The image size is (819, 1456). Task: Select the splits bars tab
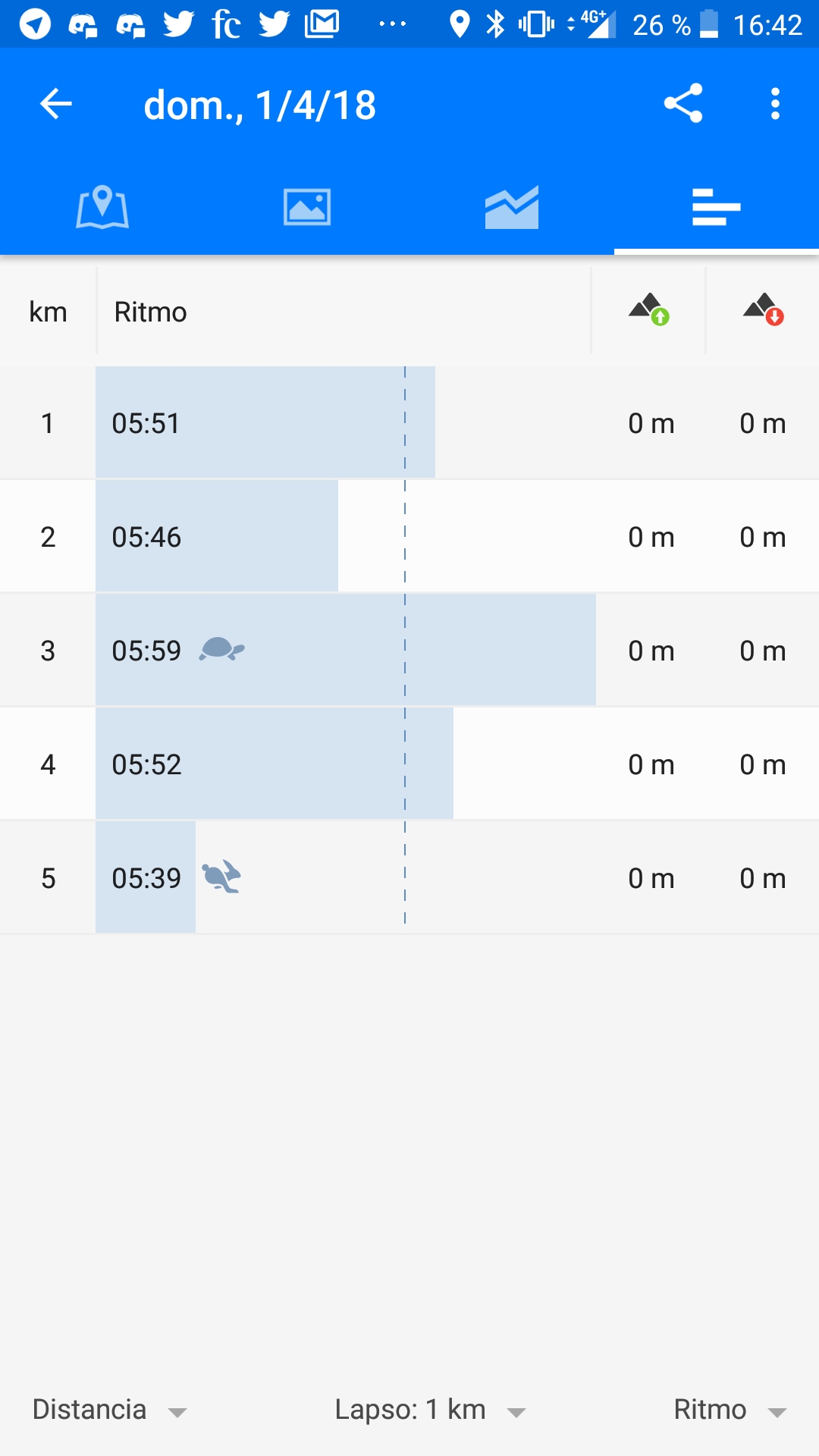717,207
